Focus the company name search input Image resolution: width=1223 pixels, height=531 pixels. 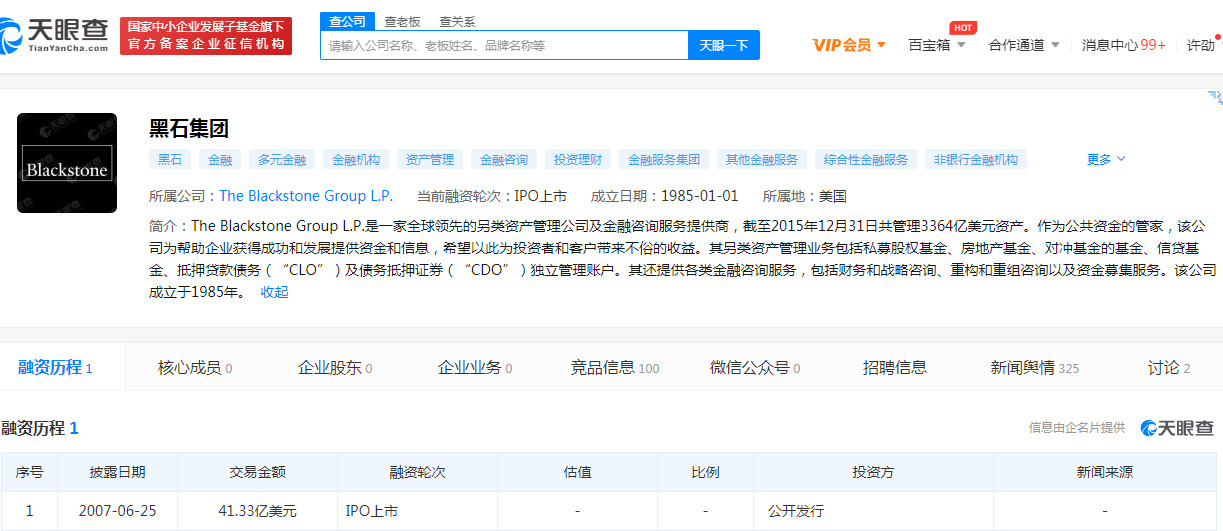(504, 45)
